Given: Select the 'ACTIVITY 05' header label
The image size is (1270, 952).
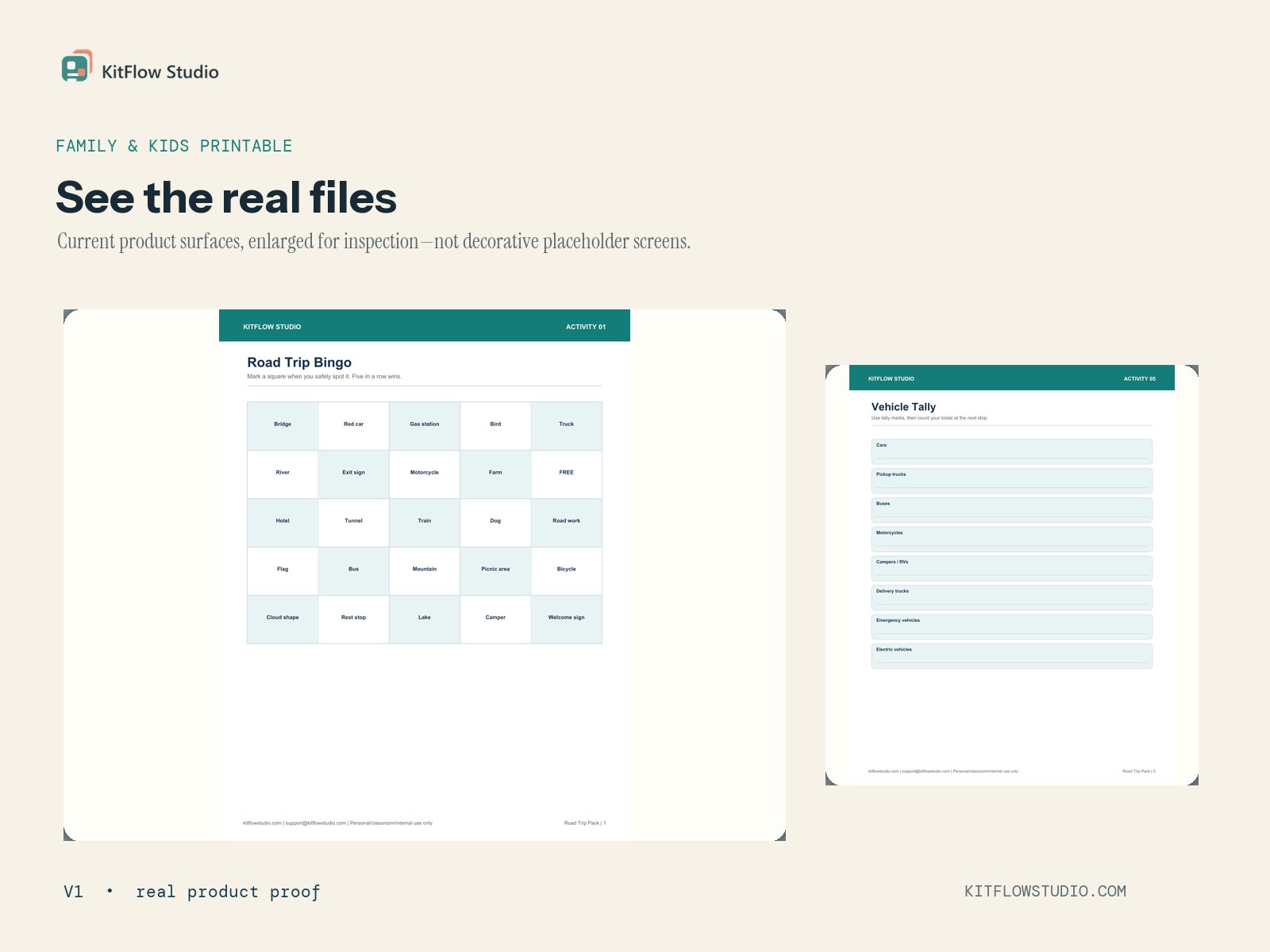Looking at the screenshot, I should [x=1140, y=378].
